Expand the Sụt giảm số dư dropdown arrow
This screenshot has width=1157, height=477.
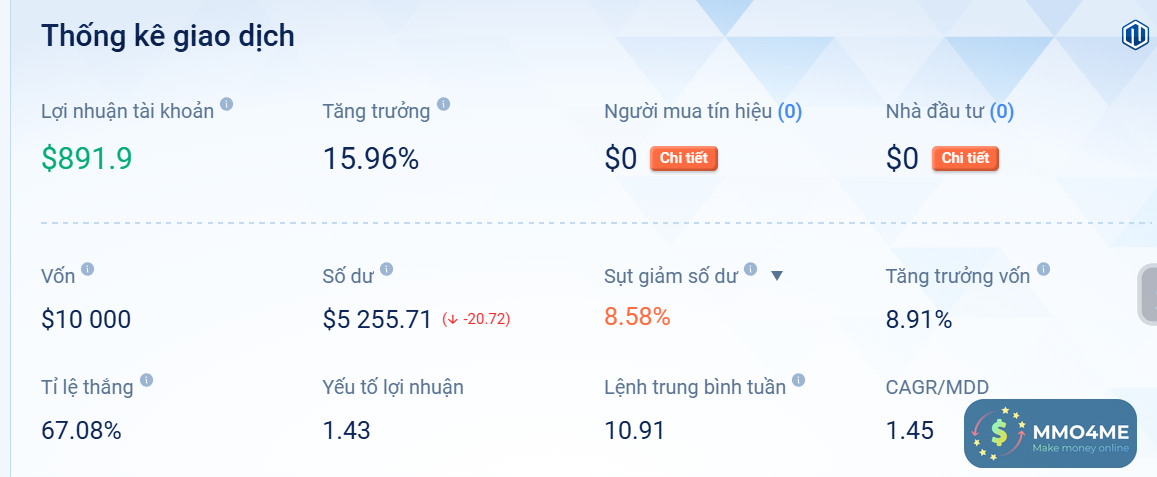point(777,275)
